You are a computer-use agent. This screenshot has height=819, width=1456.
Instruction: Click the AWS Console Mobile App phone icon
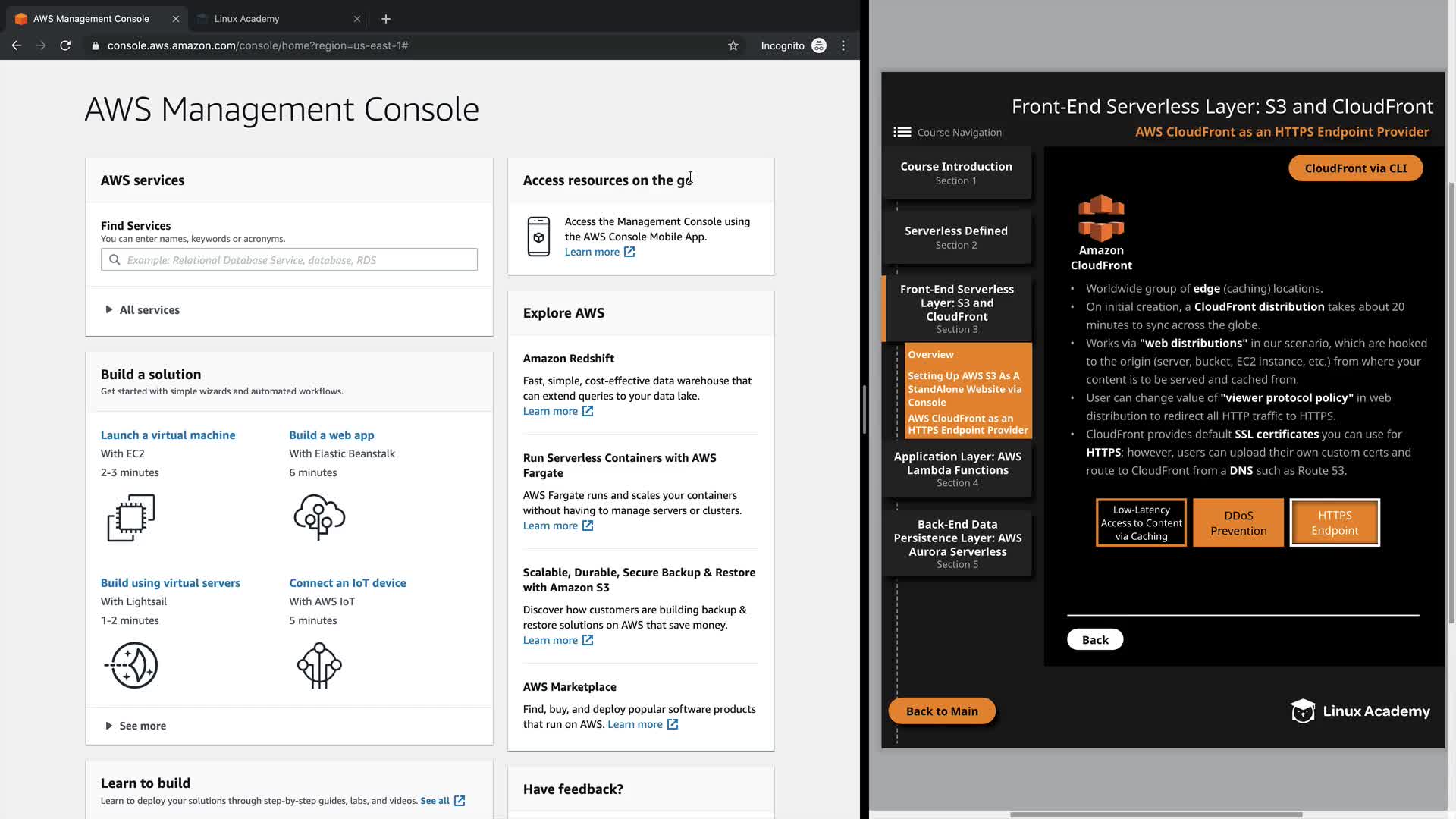tap(538, 237)
